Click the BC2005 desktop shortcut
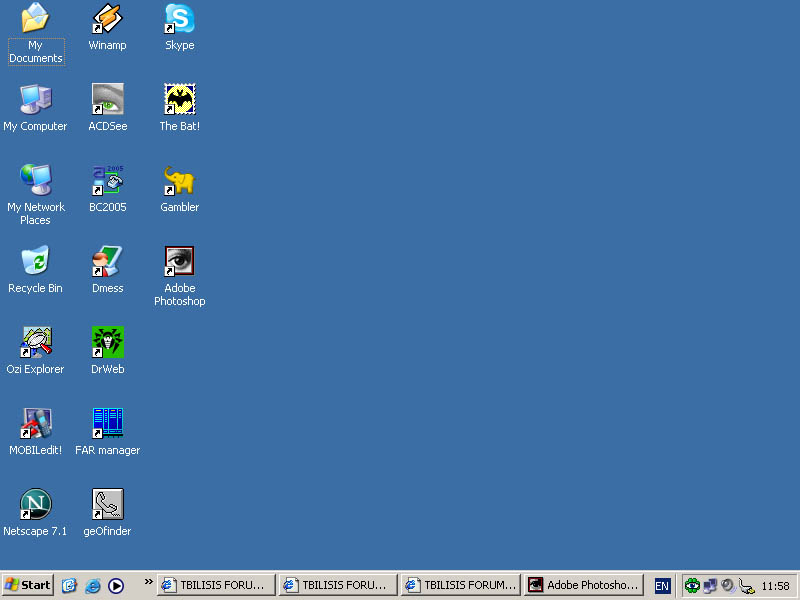800x600 pixels. pyautogui.click(x=107, y=189)
